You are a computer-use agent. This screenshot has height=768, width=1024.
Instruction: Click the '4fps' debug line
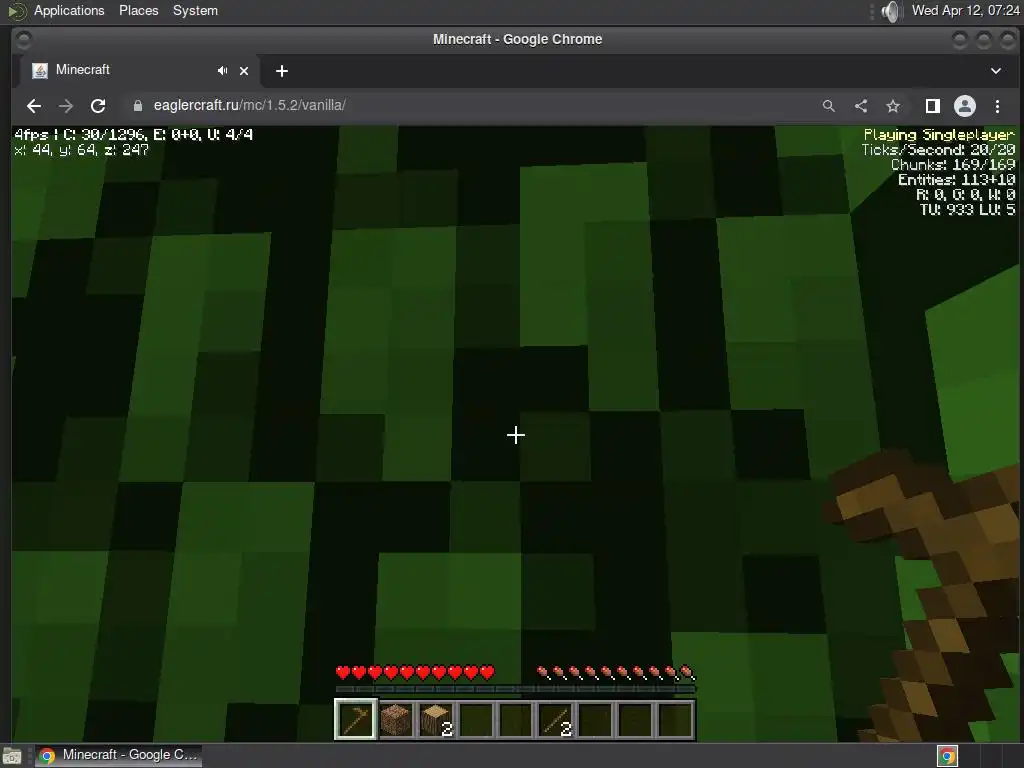133,135
